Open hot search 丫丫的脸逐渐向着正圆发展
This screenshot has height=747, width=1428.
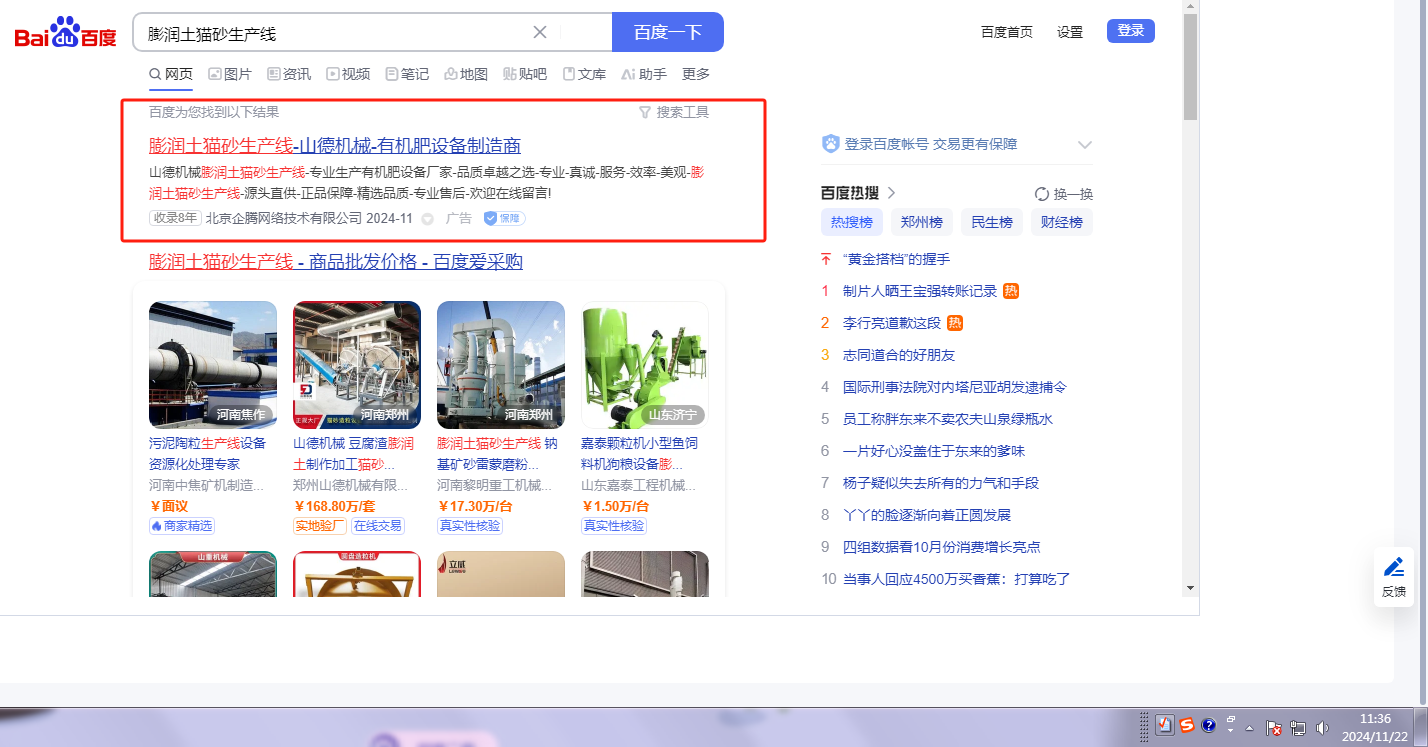coord(927,515)
